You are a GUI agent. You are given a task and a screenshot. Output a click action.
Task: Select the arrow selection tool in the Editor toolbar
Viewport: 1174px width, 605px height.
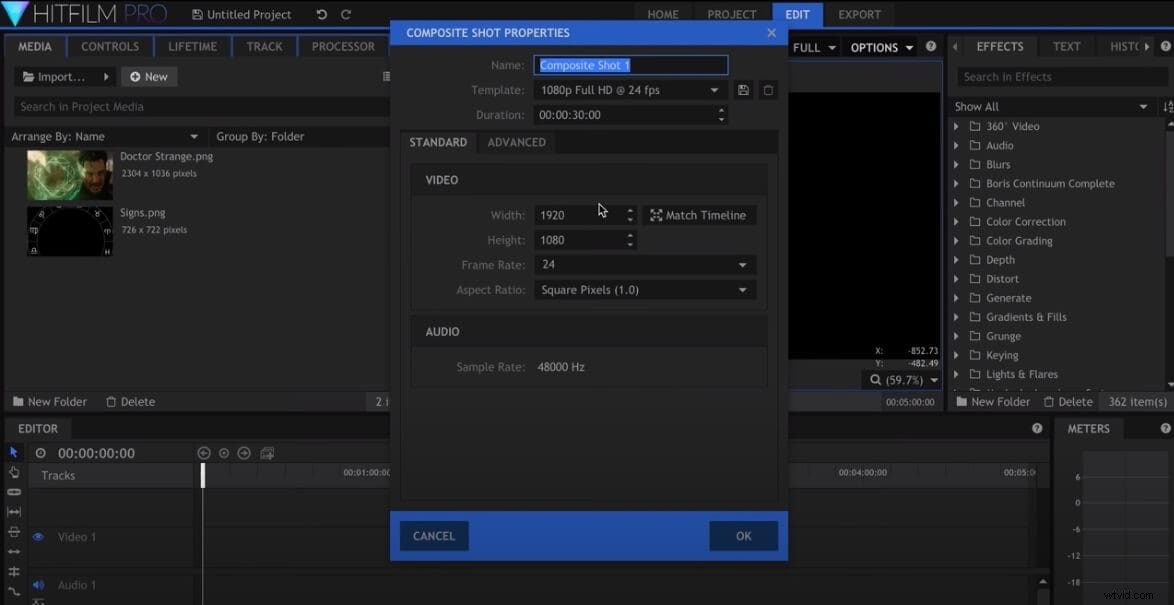coord(13,452)
